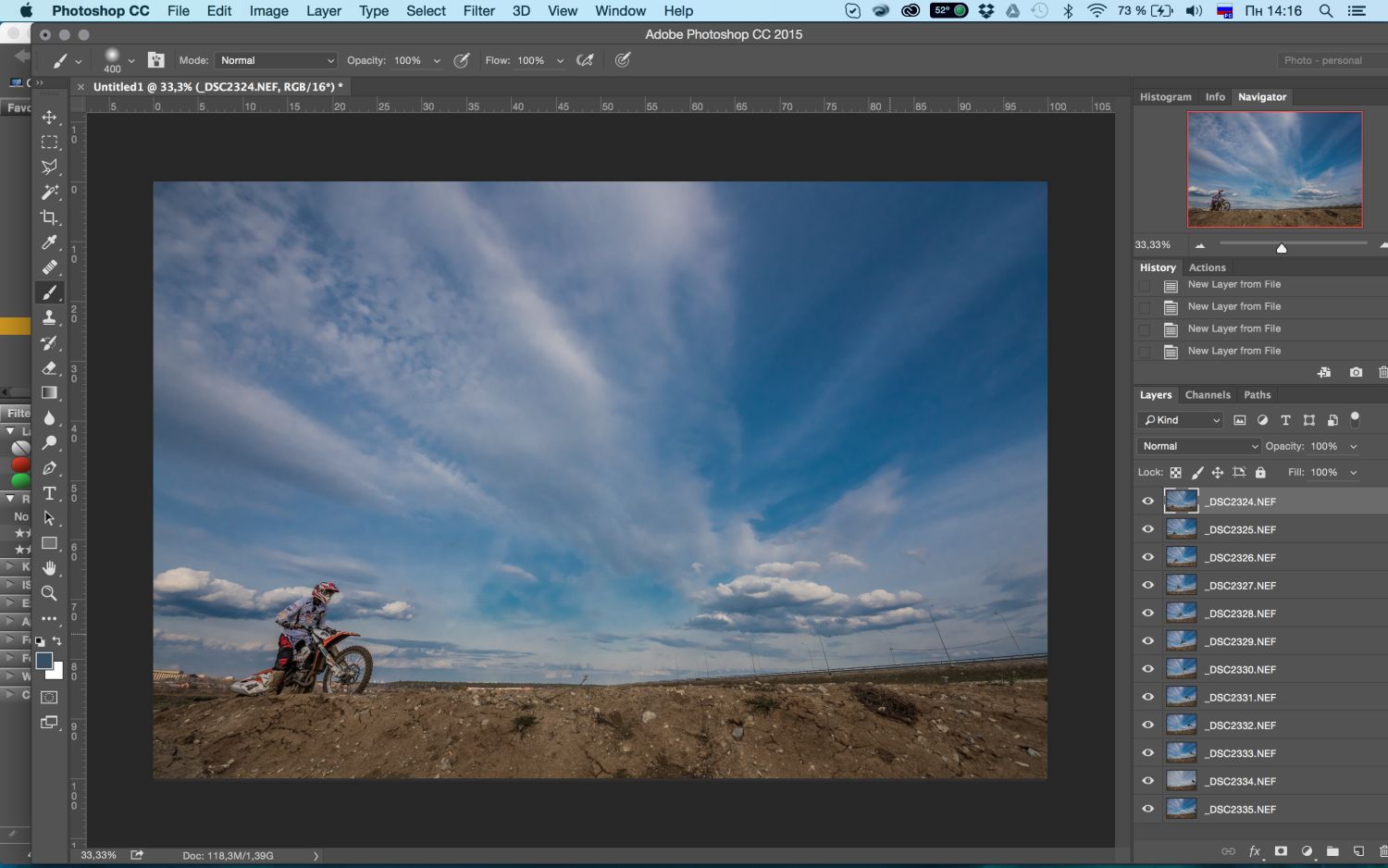The image size is (1388, 868).
Task: Expand the layer Kind filter dropdown
Action: pos(1181,420)
